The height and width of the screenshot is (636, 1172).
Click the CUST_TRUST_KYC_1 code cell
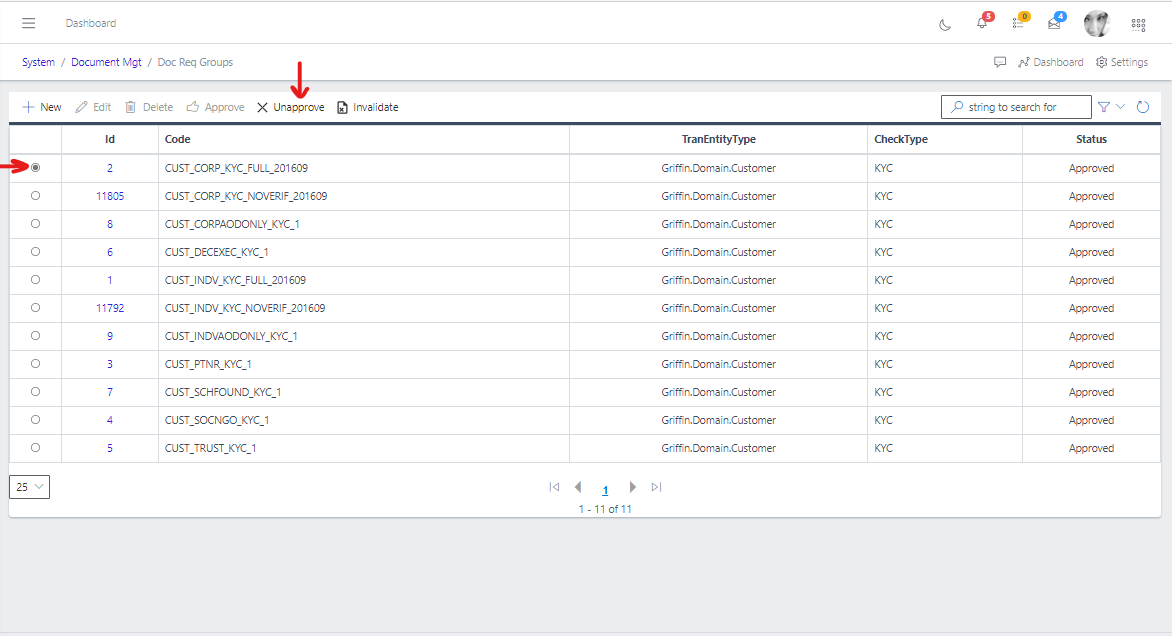(363, 448)
